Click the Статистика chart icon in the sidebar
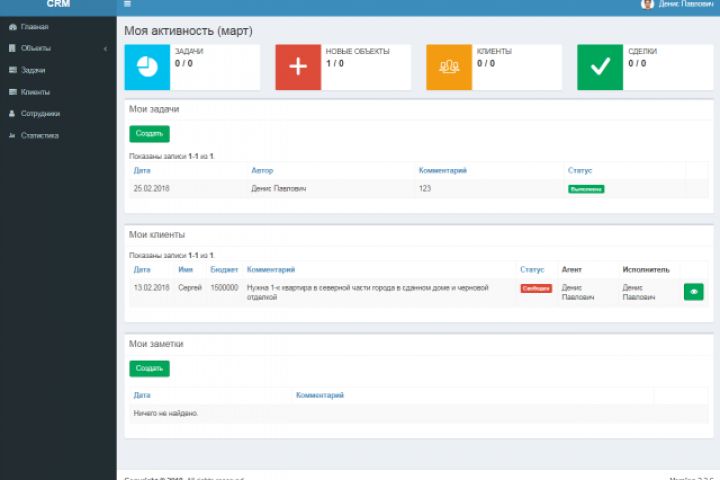The width and height of the screenshot is (720, 480). pyautogui.click(x=12, y=136)
